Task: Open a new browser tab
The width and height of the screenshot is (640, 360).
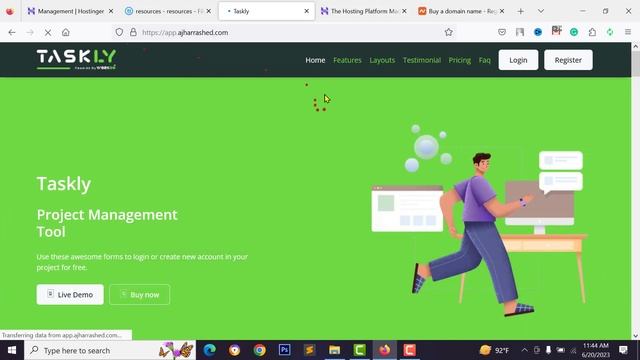Action: (520, 11)
